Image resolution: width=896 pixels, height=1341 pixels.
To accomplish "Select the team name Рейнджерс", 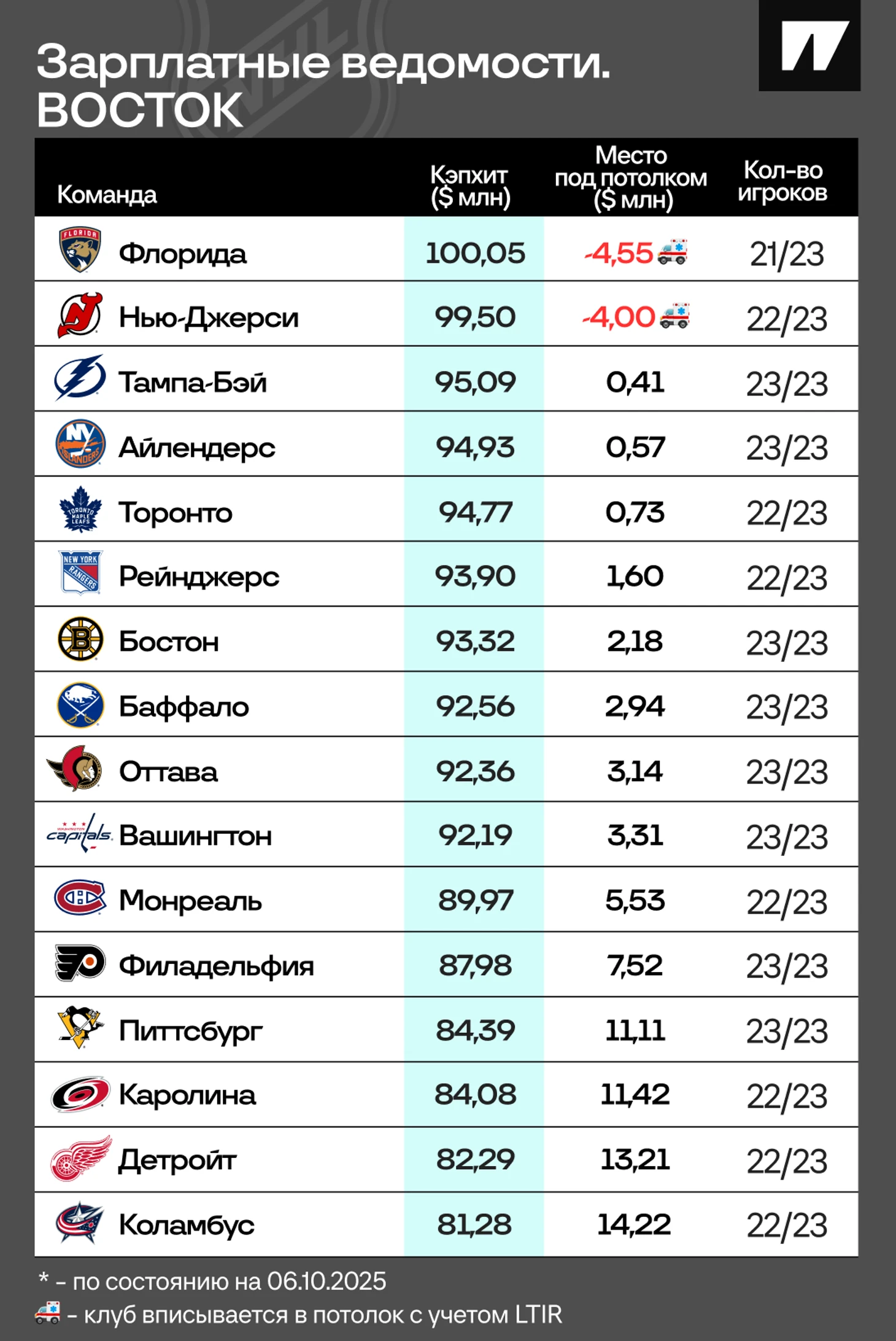I will (x=199, y=577).
